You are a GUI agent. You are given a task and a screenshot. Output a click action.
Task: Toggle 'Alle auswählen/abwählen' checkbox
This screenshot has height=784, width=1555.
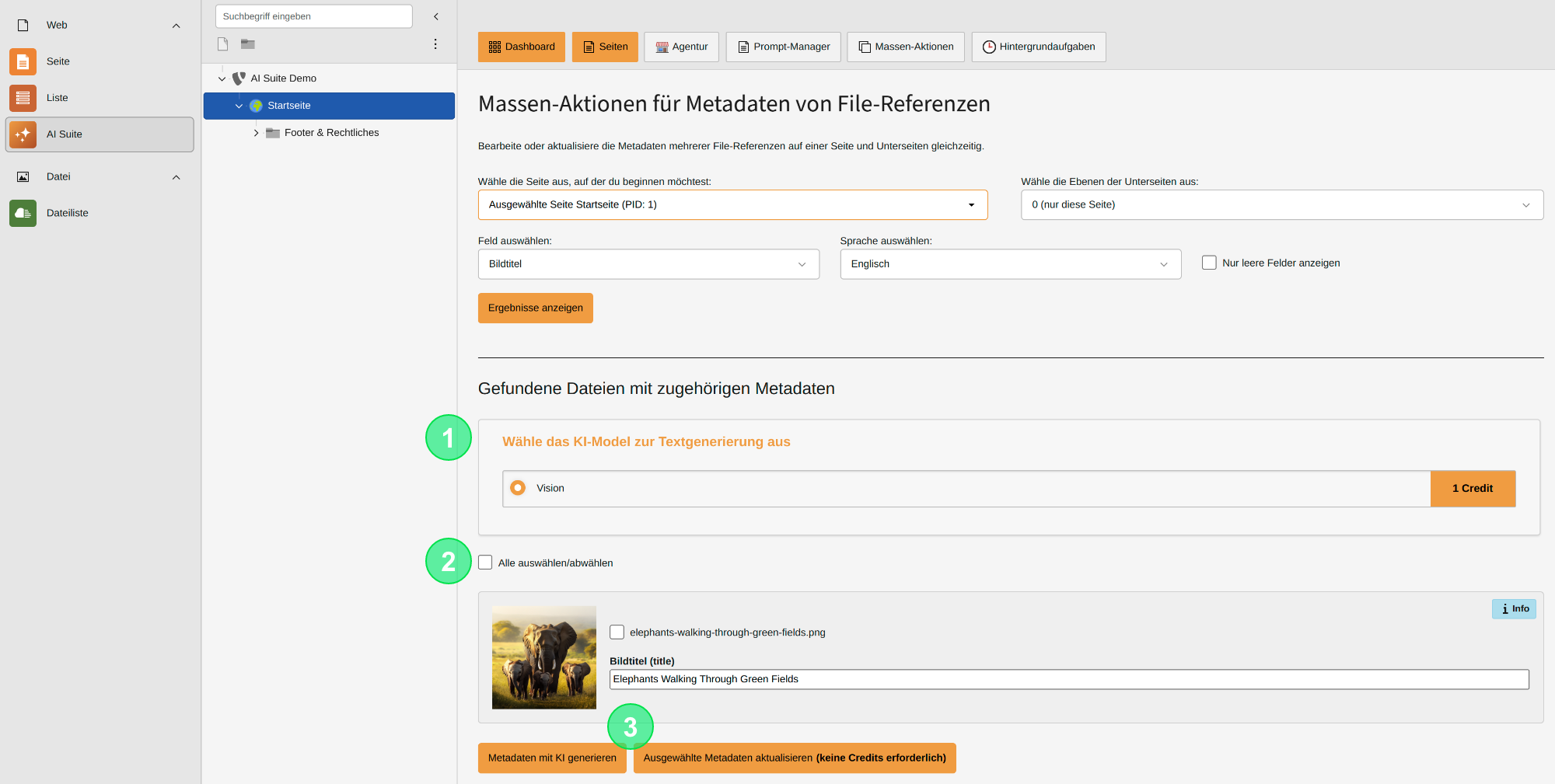[x=485, y=563]
